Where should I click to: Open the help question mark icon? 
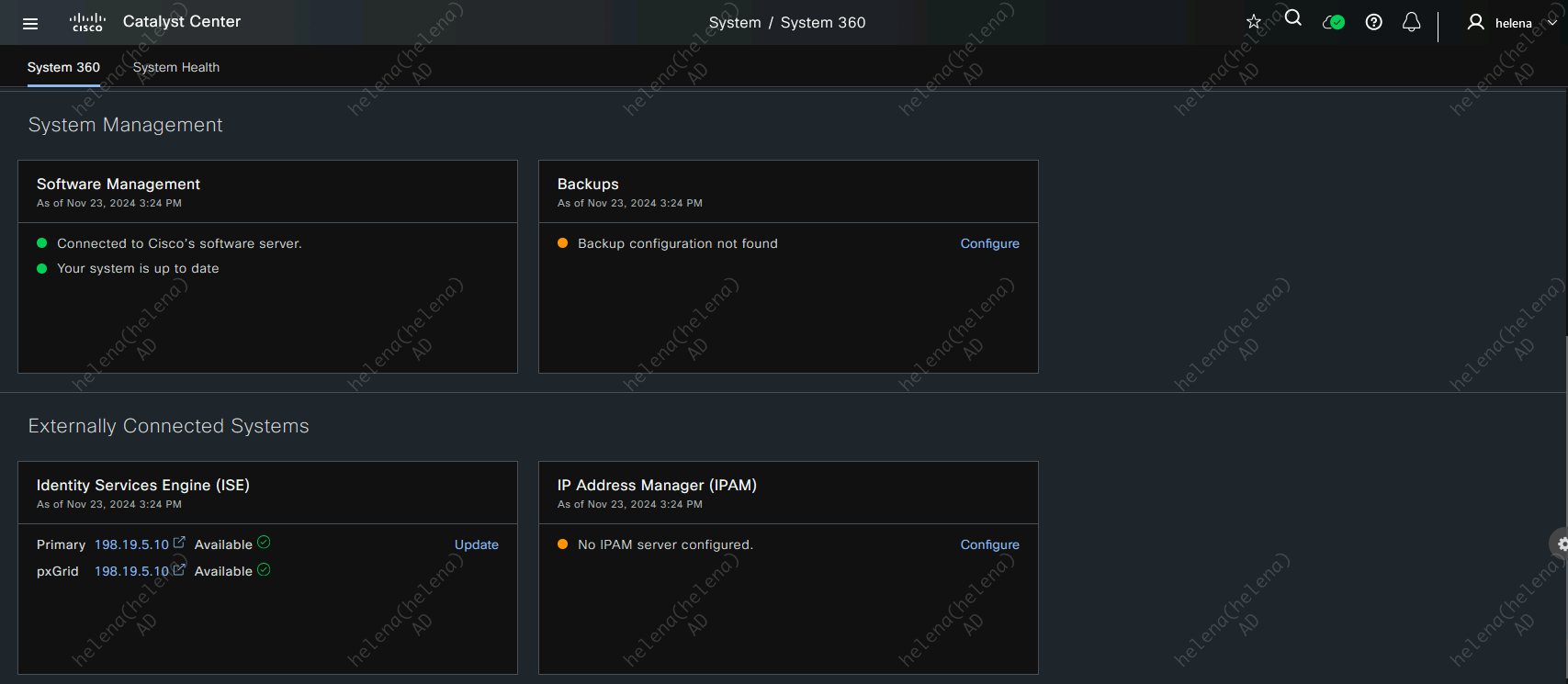coord(1373,22)
